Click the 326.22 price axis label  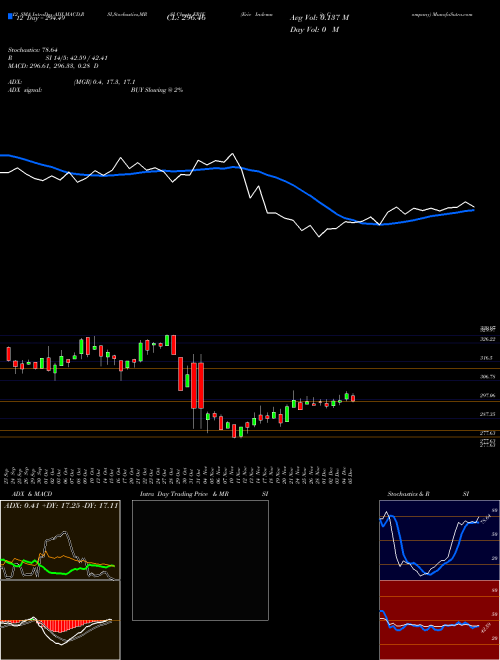point(488,339)
